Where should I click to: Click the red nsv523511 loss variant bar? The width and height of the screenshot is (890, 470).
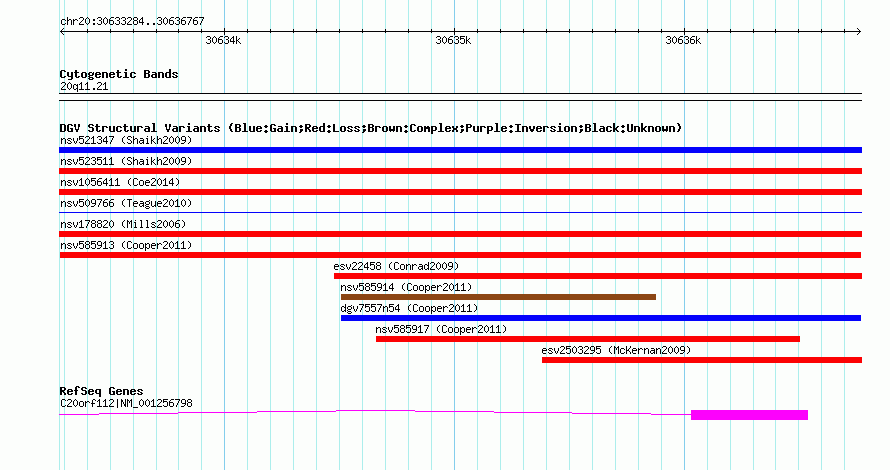pos(460,171)
